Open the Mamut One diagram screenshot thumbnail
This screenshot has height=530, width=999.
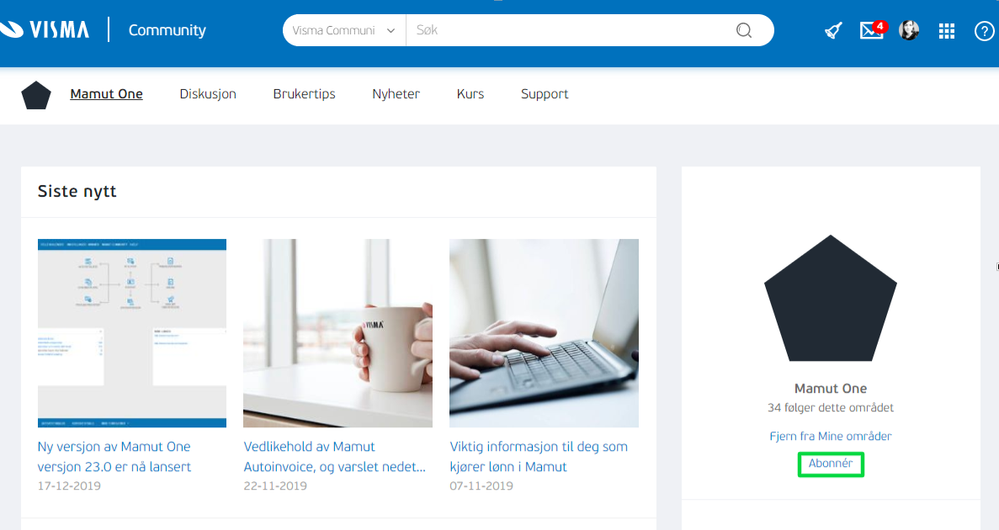click(132, 333)
